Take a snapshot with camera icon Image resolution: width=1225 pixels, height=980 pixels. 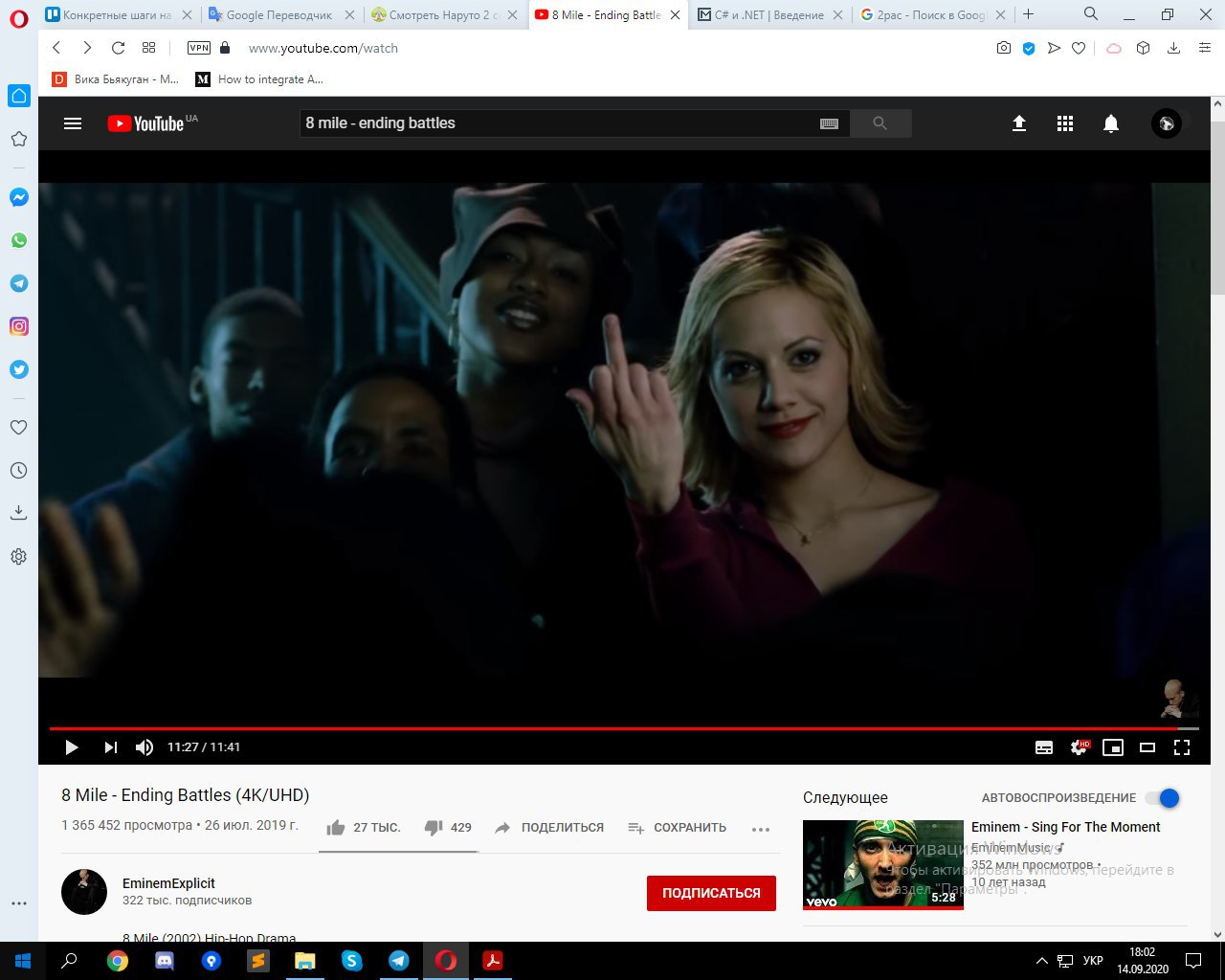[x=1003, y=48]
